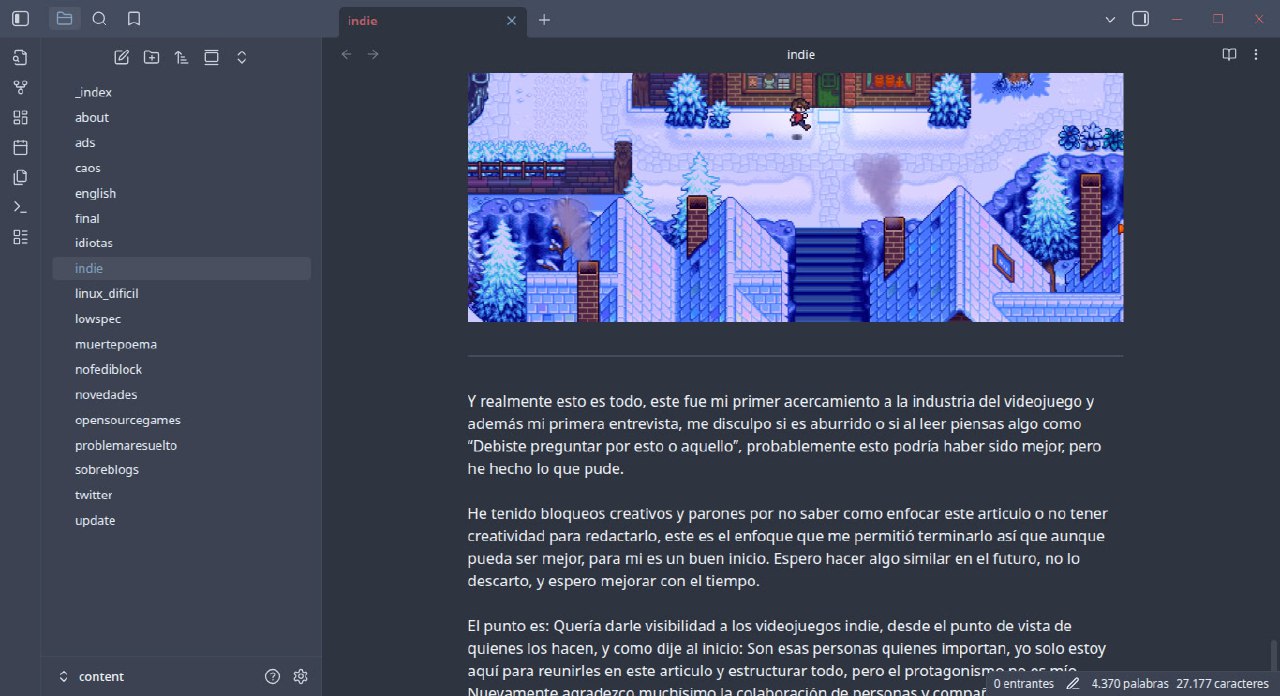Toggle the right sidebar
1280x696 pixels.
click(1140, 19)
